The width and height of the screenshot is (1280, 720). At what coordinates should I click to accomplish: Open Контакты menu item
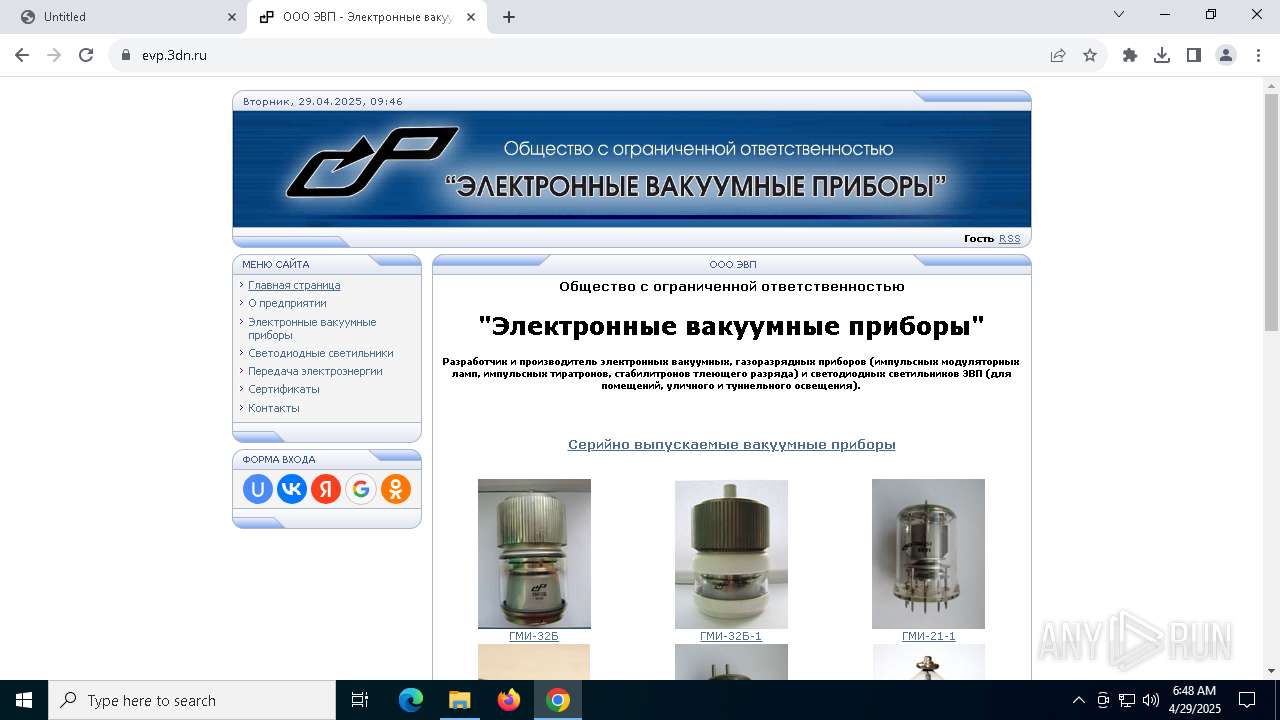coord(274,408)
